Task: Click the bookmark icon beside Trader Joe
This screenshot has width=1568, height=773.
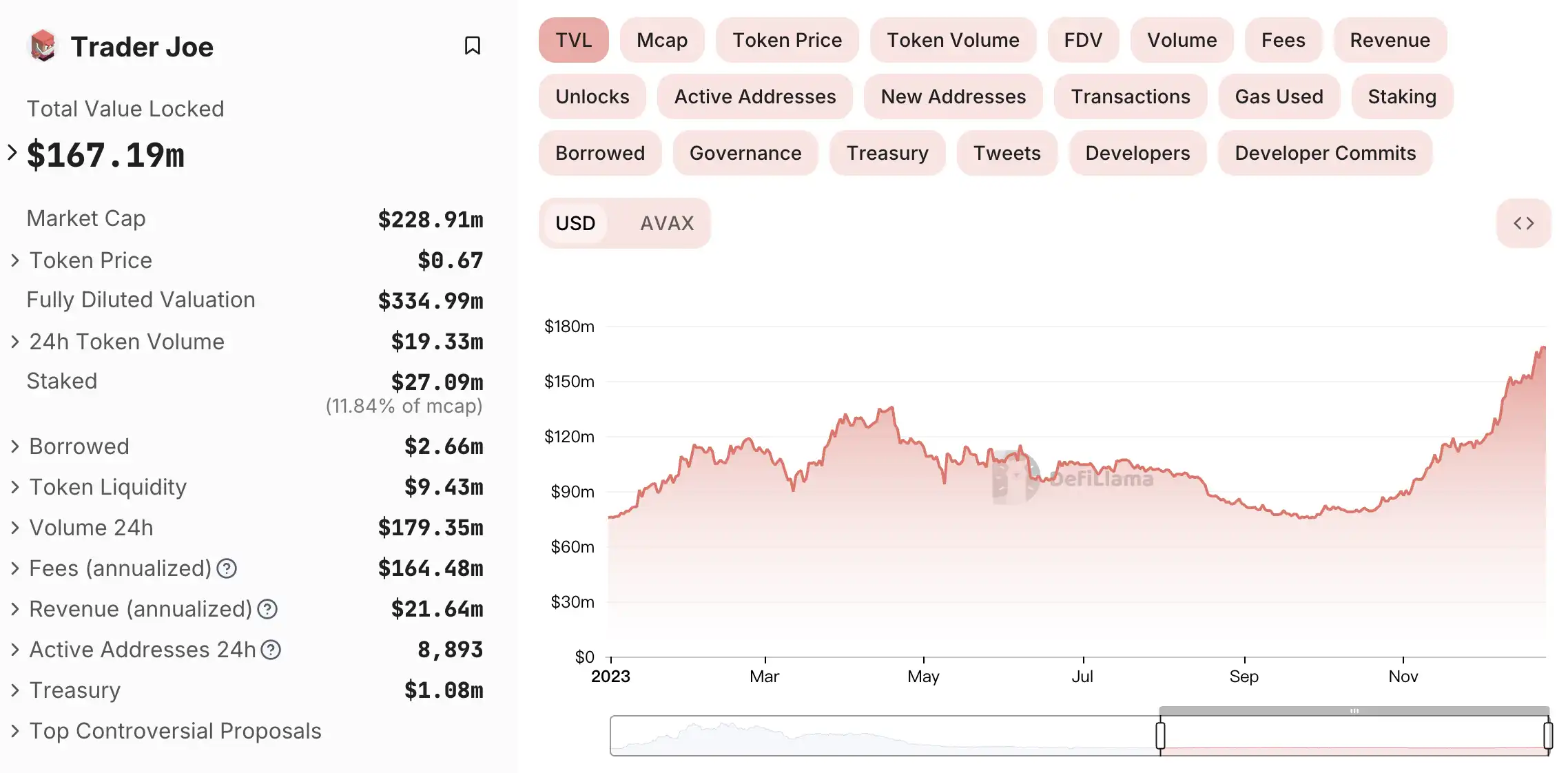Action: click(472, 45)
